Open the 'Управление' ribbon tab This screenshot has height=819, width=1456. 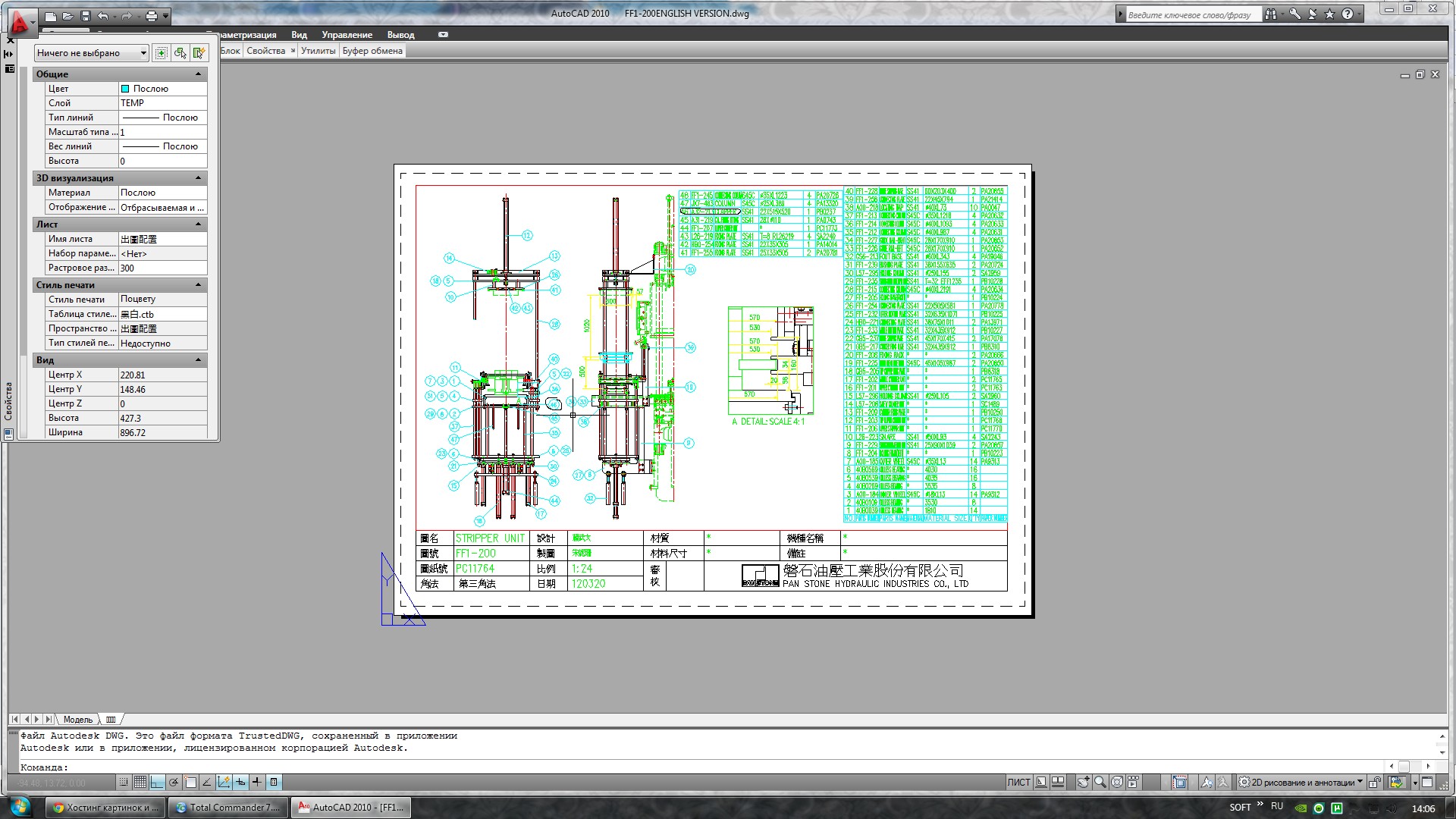click(x=347, y=35)
